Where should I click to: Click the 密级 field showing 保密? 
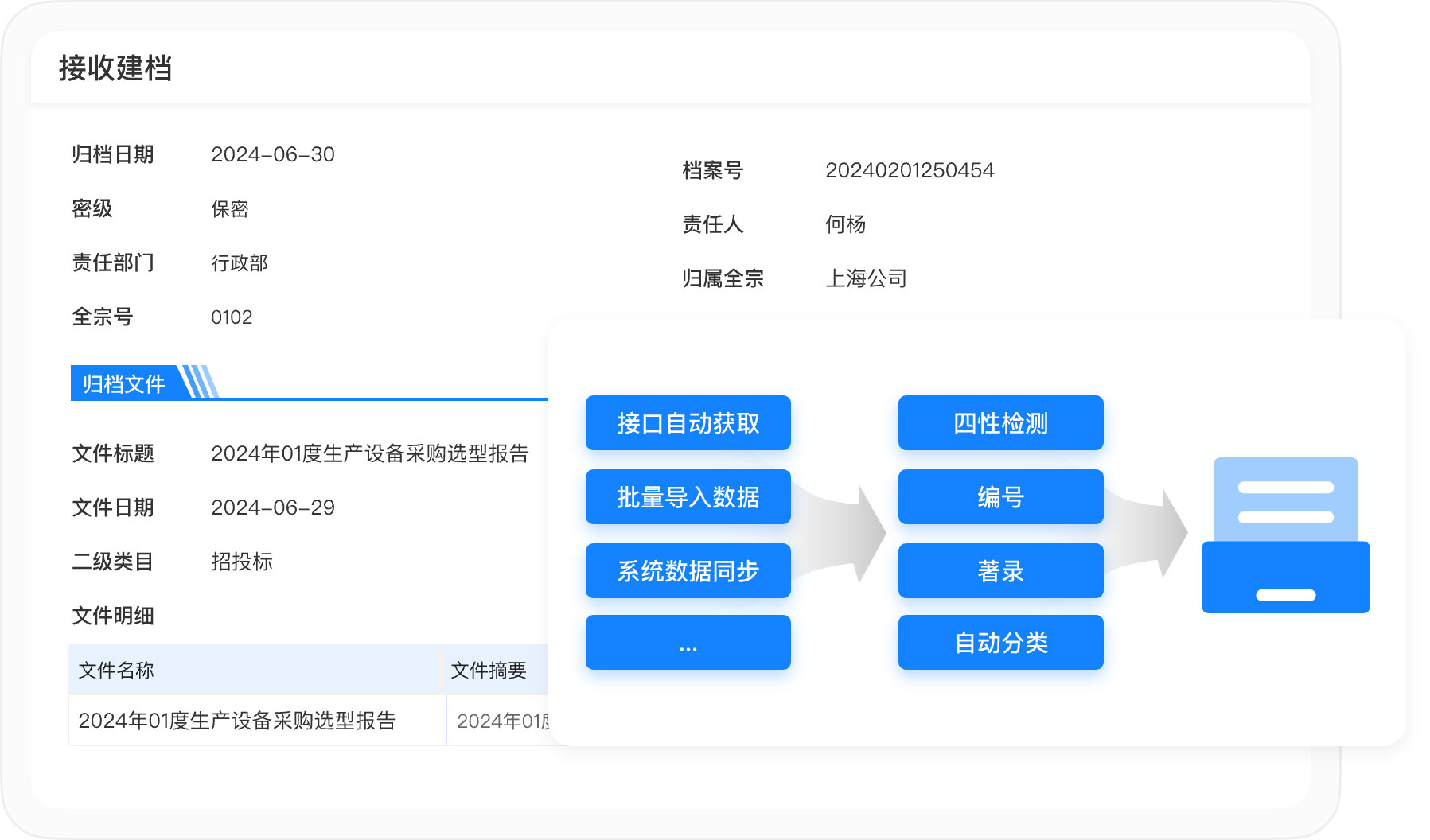tap(229, 209)
